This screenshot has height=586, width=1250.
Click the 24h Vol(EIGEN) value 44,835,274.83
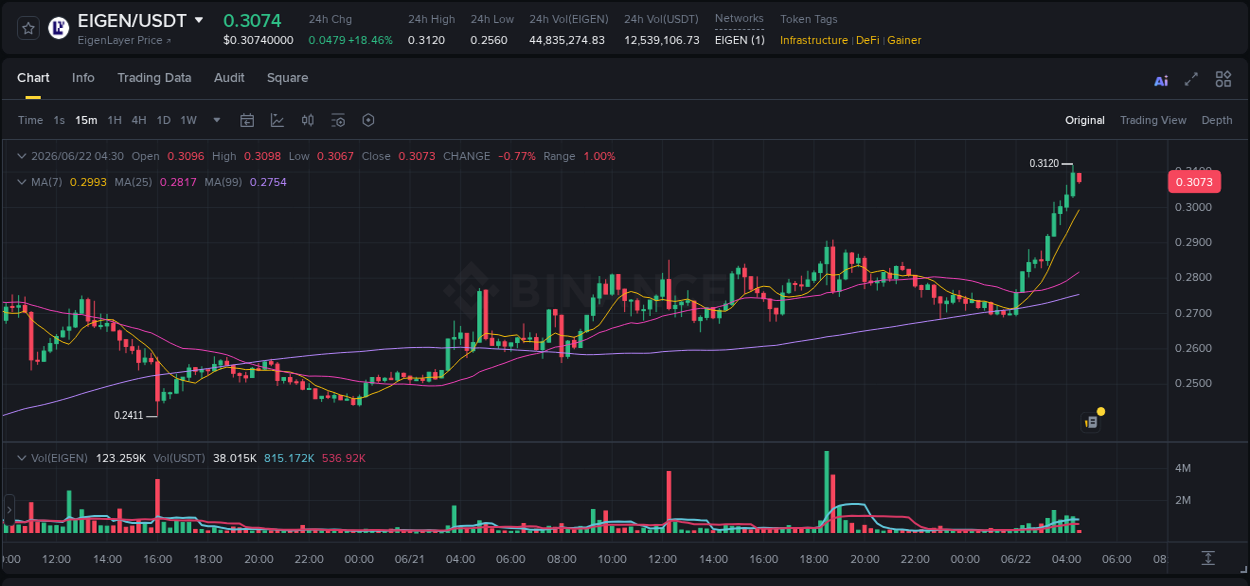point(567,40)
